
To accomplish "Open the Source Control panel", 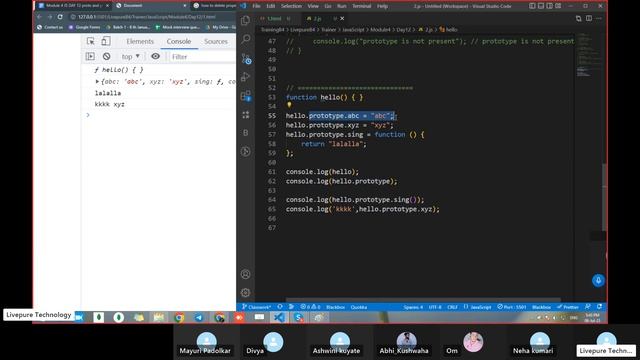I will tap(245, 58).
